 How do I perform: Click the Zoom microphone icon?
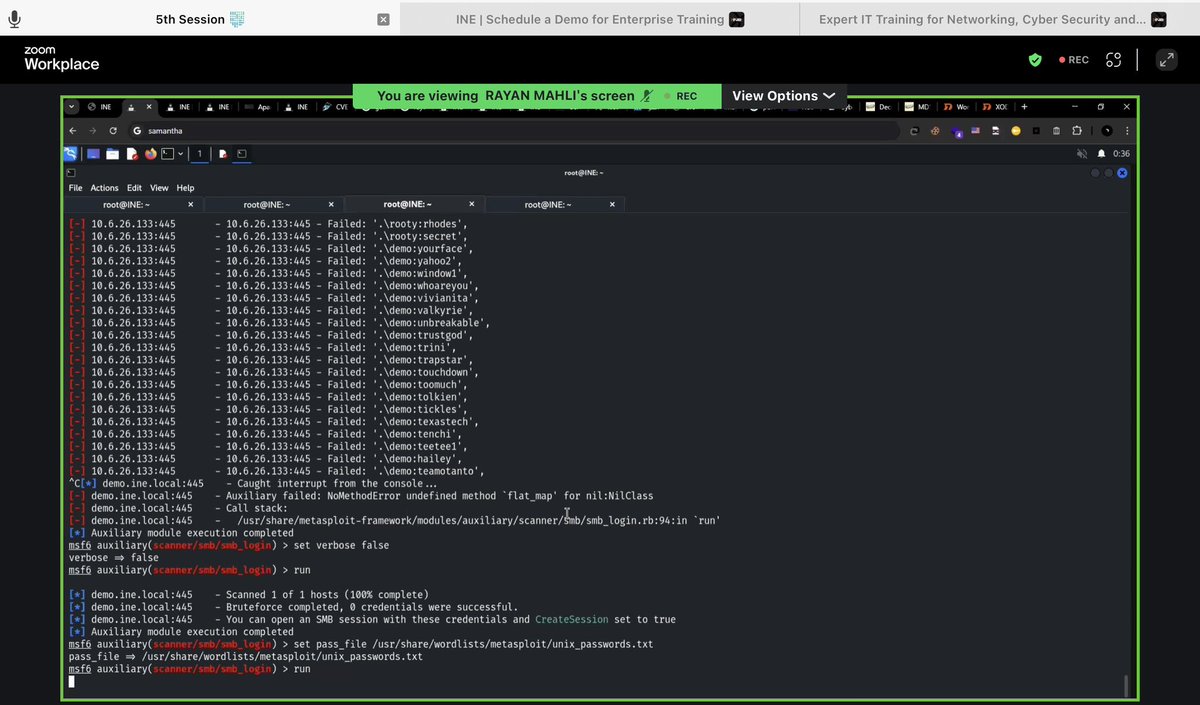[14, 19]
